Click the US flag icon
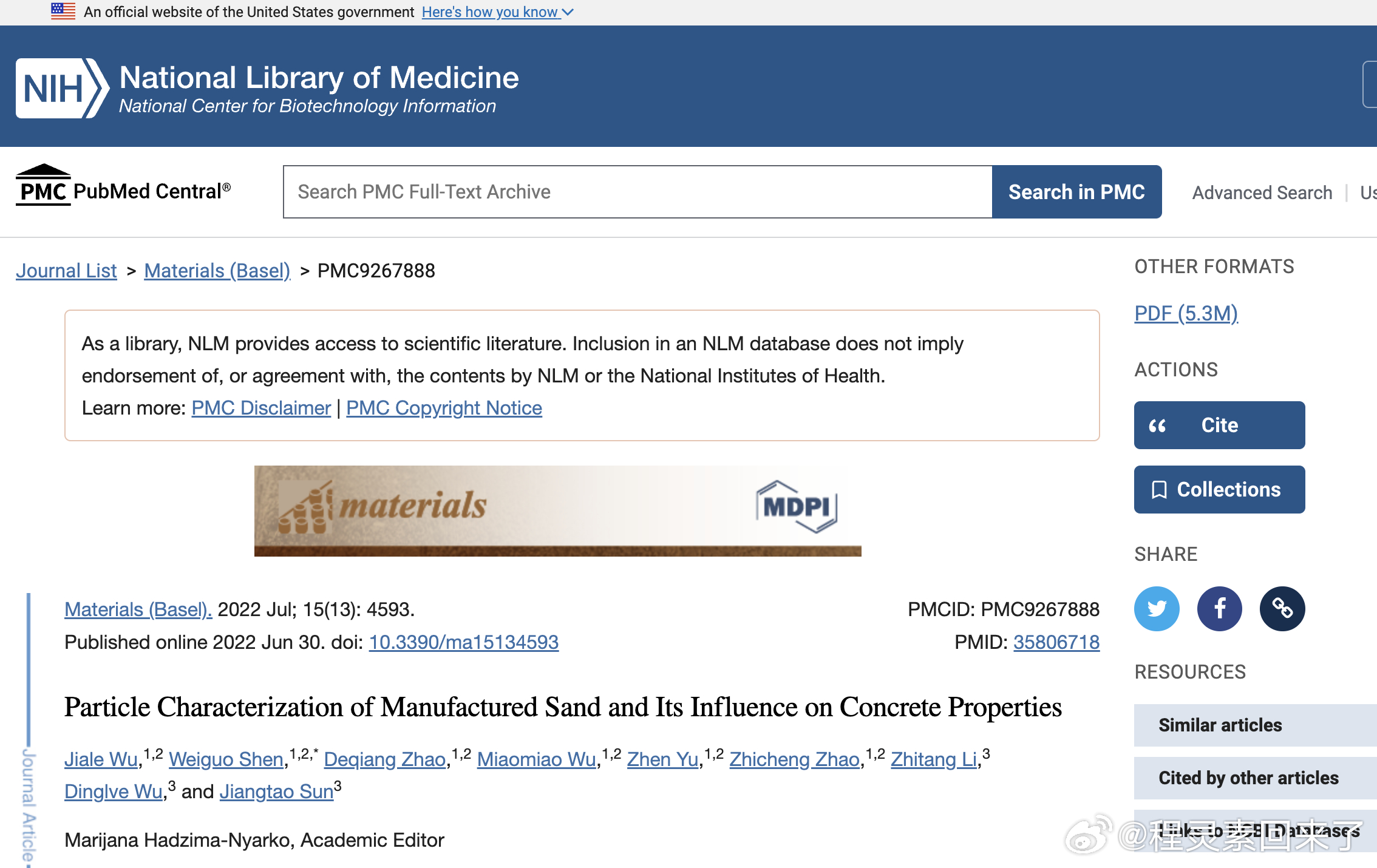This screenshot has width=1377, height=868. click(63, 12)
